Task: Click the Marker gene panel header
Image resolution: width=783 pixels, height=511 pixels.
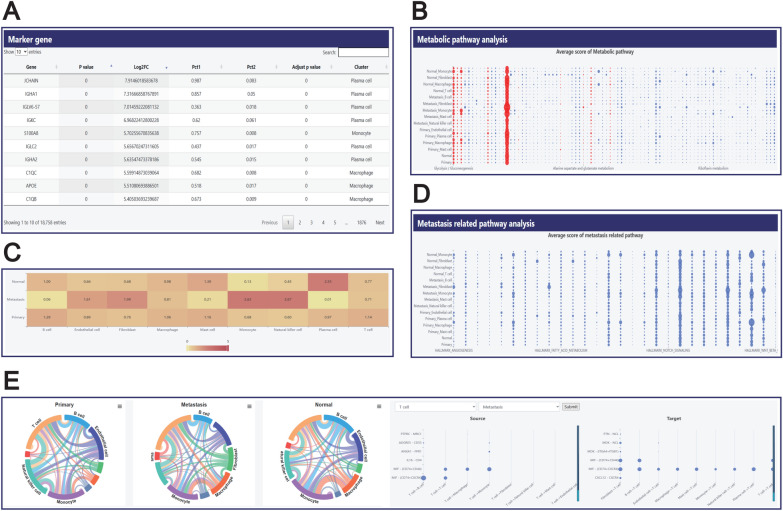Action: pos(196,39)
